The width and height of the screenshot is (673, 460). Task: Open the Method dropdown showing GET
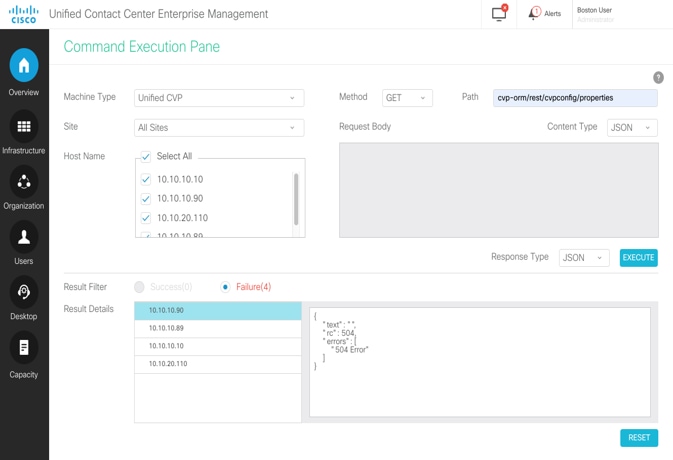point(407,98)
